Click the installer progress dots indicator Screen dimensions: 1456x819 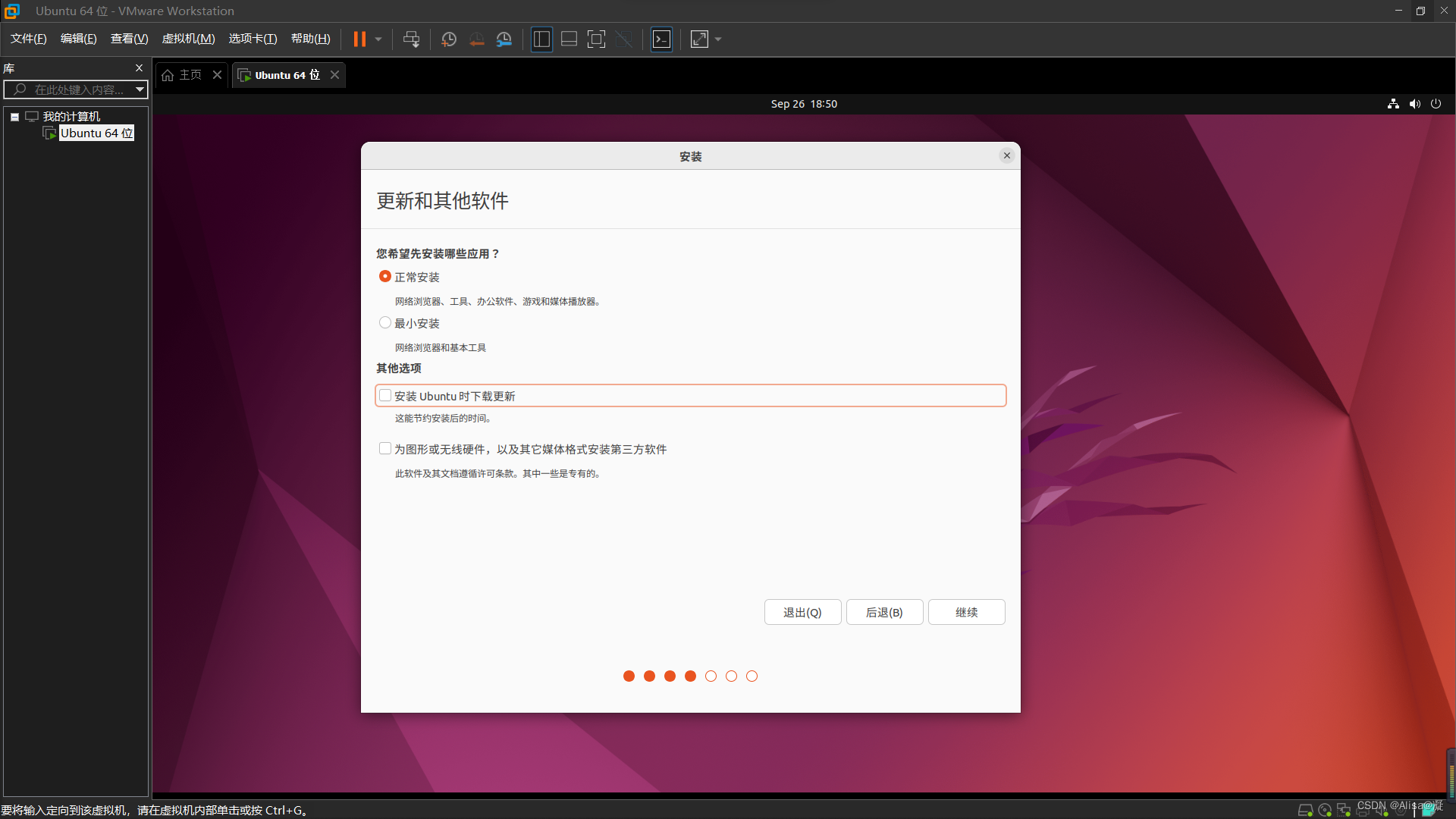click(x=690, y=676)
